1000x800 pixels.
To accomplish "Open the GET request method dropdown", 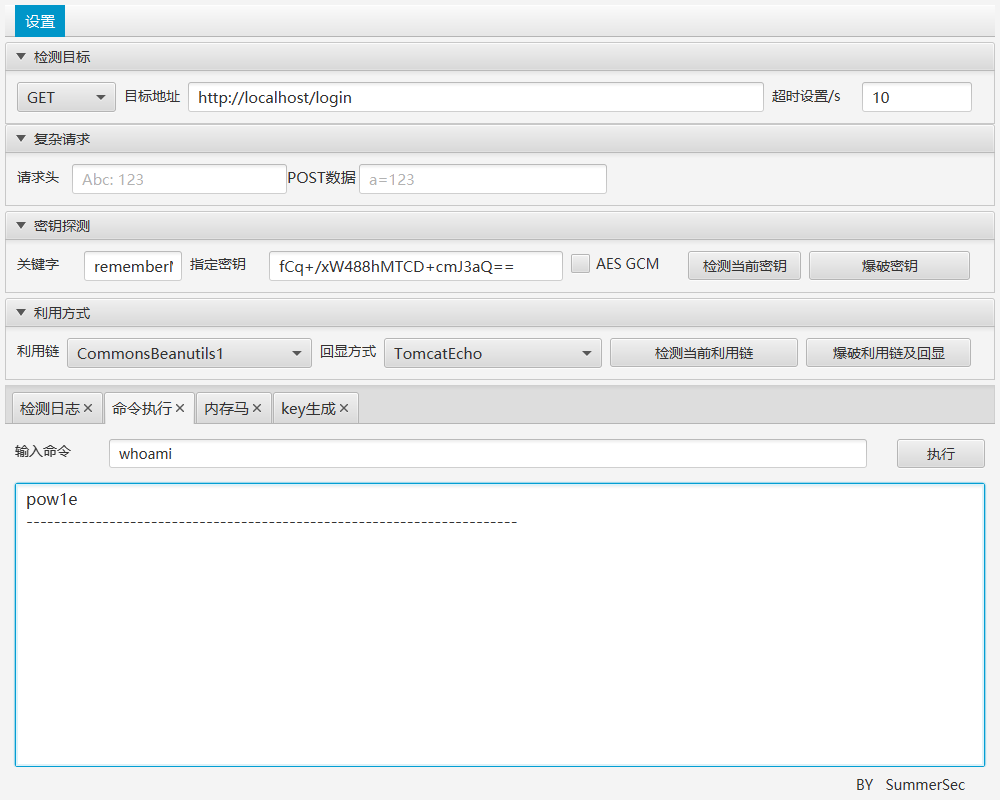I will (66, 97).
